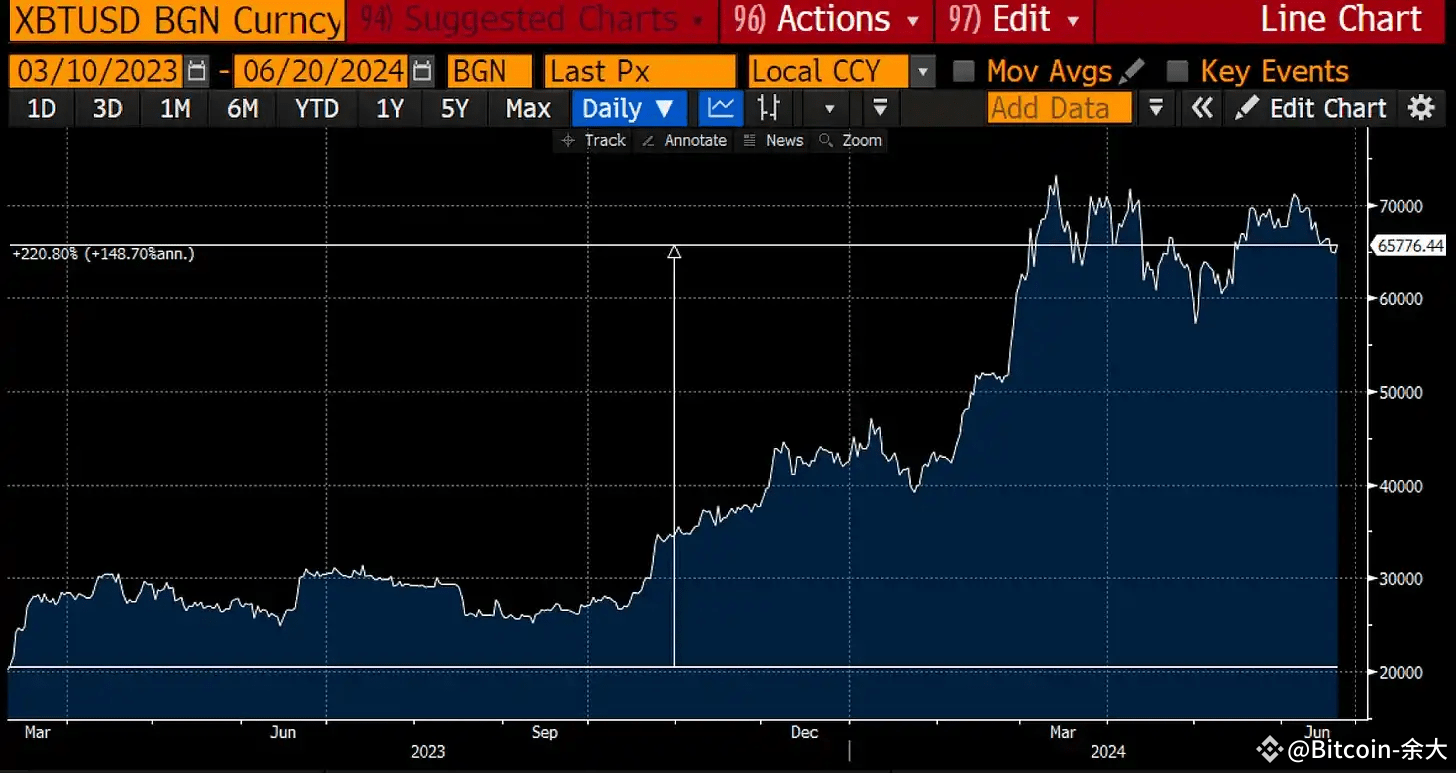Open the Daily periodicity dropdown
This screenshot has height=773, width=1456.
click(x=629, y=108)
